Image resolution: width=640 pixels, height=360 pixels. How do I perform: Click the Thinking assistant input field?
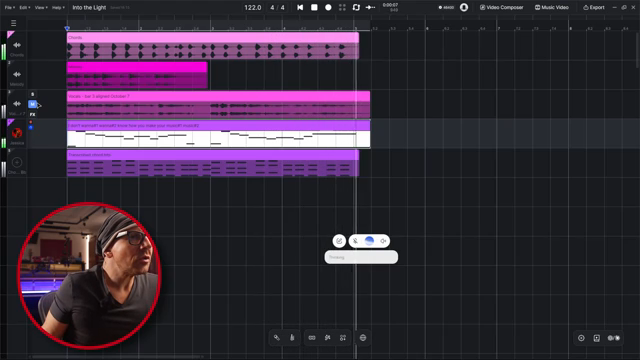pos(361,257)
